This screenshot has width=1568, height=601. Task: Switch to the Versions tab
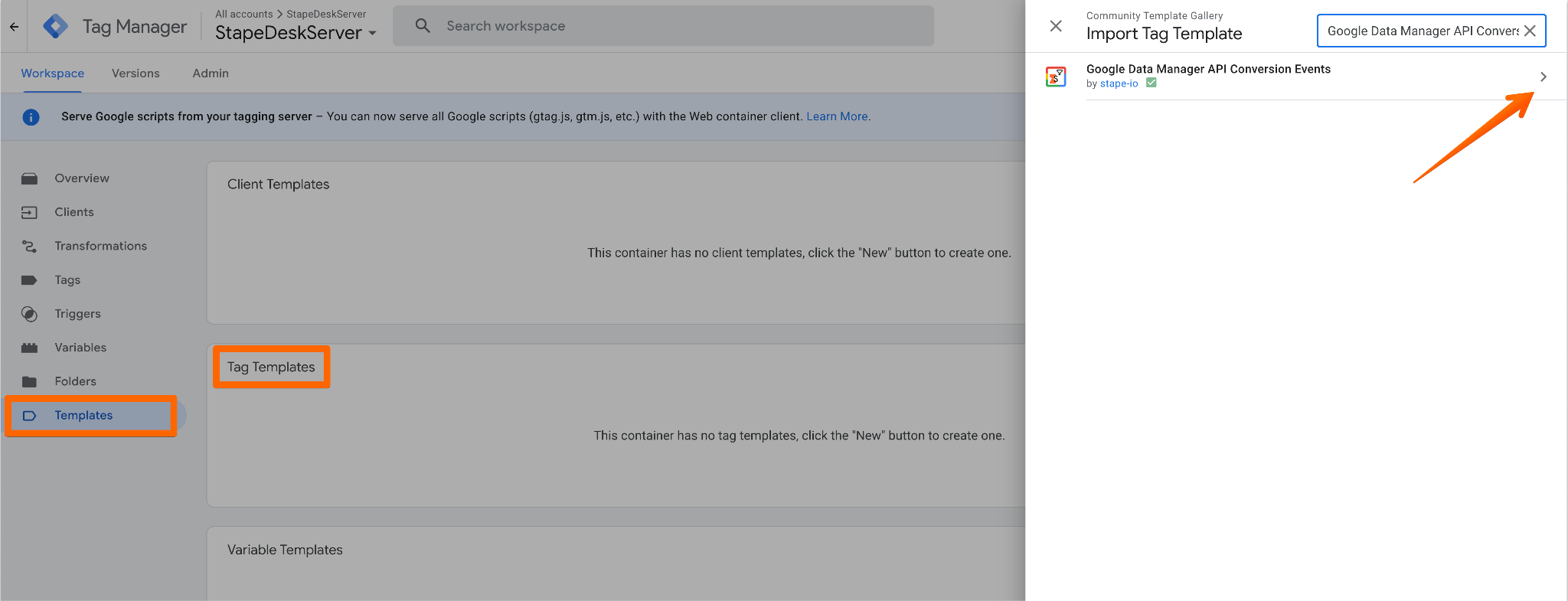coord(136,73)
